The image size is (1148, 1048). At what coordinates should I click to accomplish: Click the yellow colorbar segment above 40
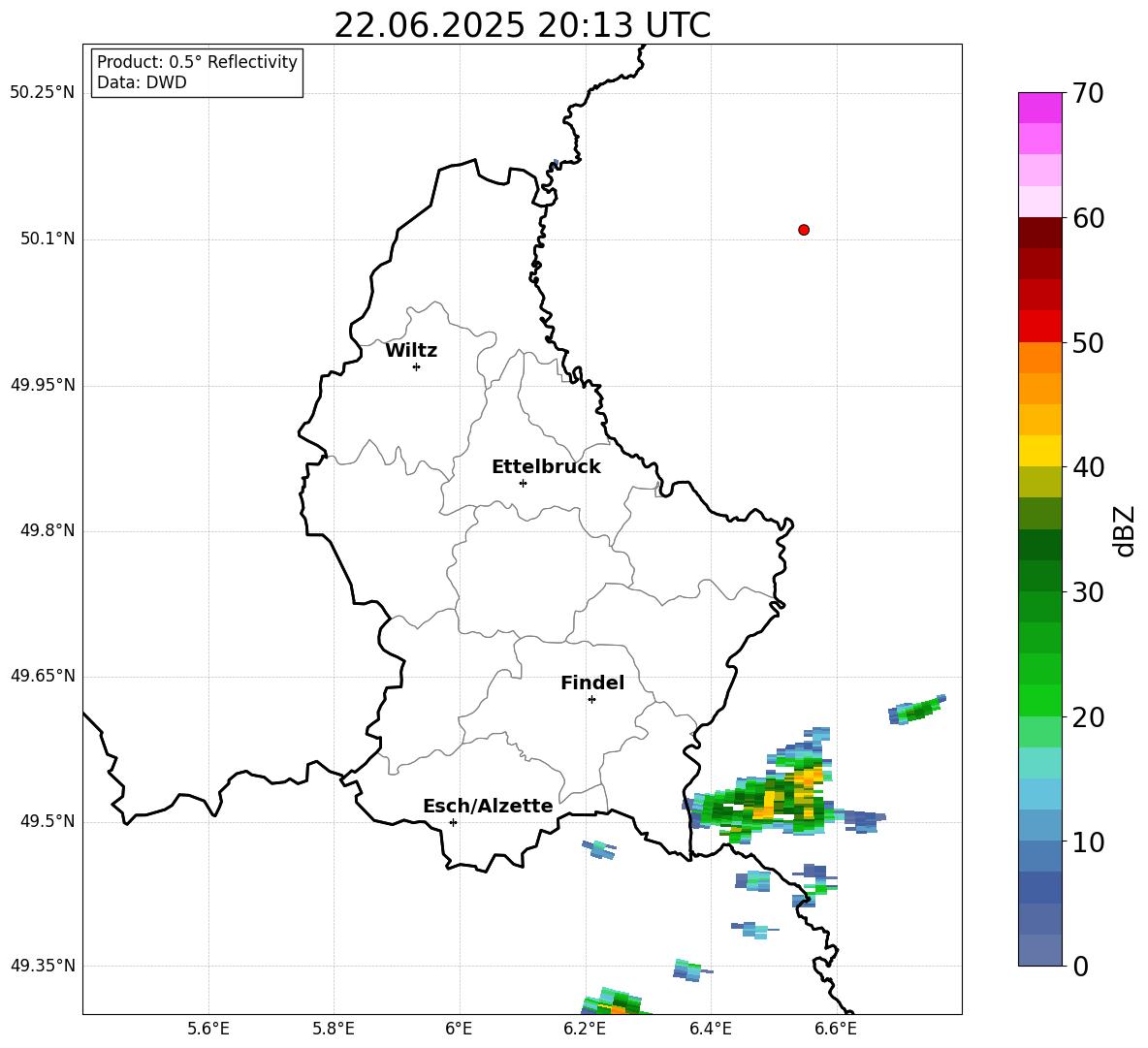click(x=1039, y=451)
